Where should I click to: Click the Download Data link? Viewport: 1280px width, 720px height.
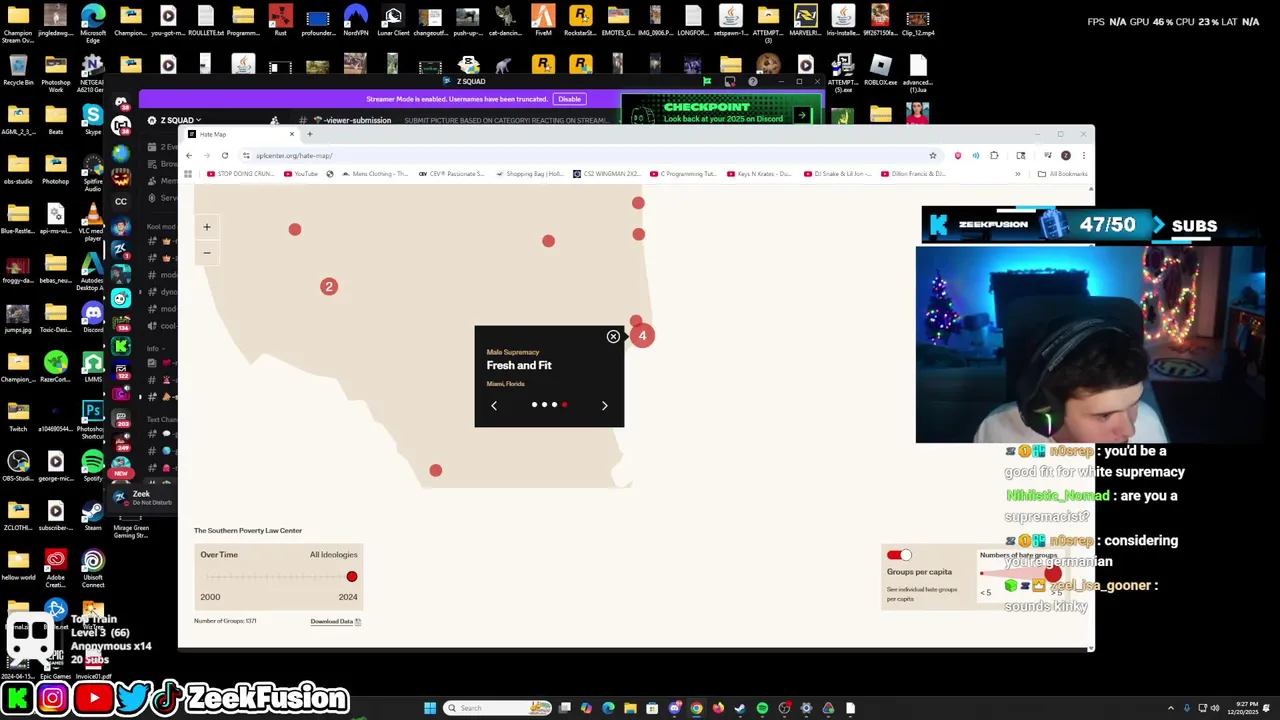335,621
